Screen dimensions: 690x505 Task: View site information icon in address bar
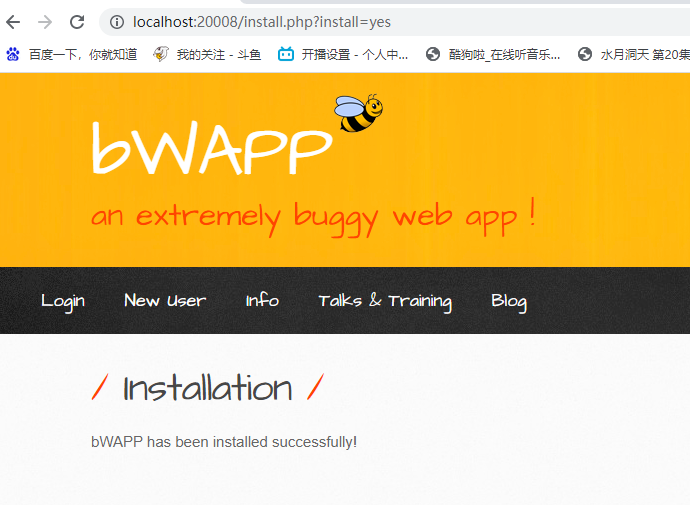click(x=117, y=22)
